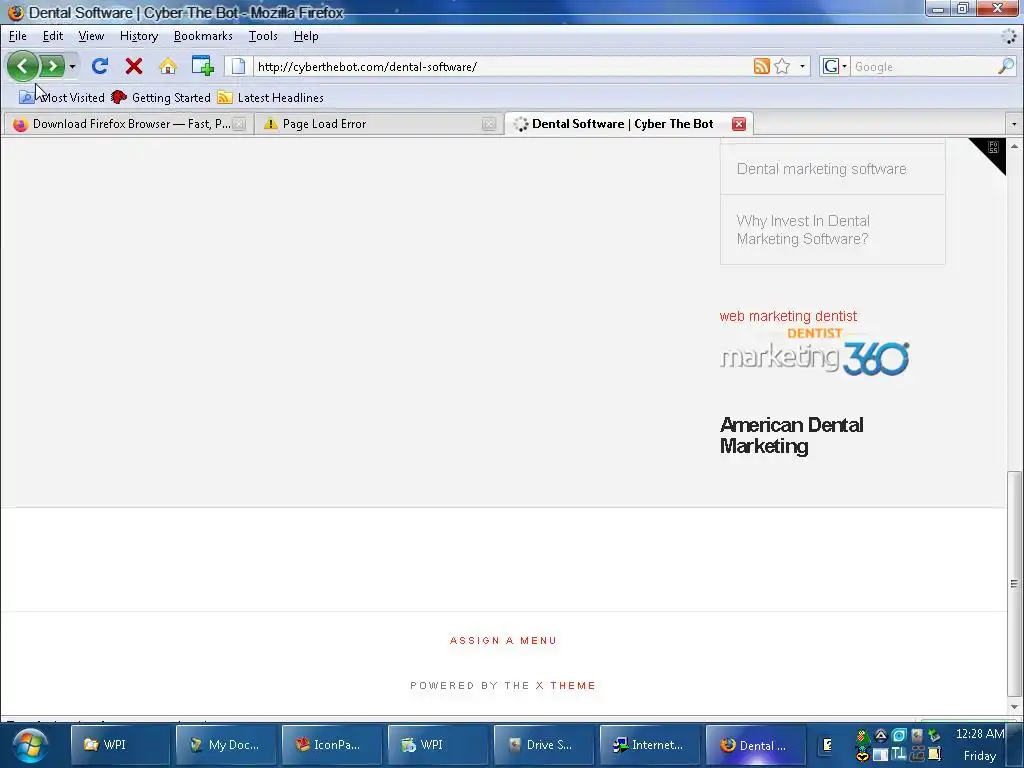Click the cyan eye system tray icon
This screenshot has width=1024, height=768.
click(899, 735)
